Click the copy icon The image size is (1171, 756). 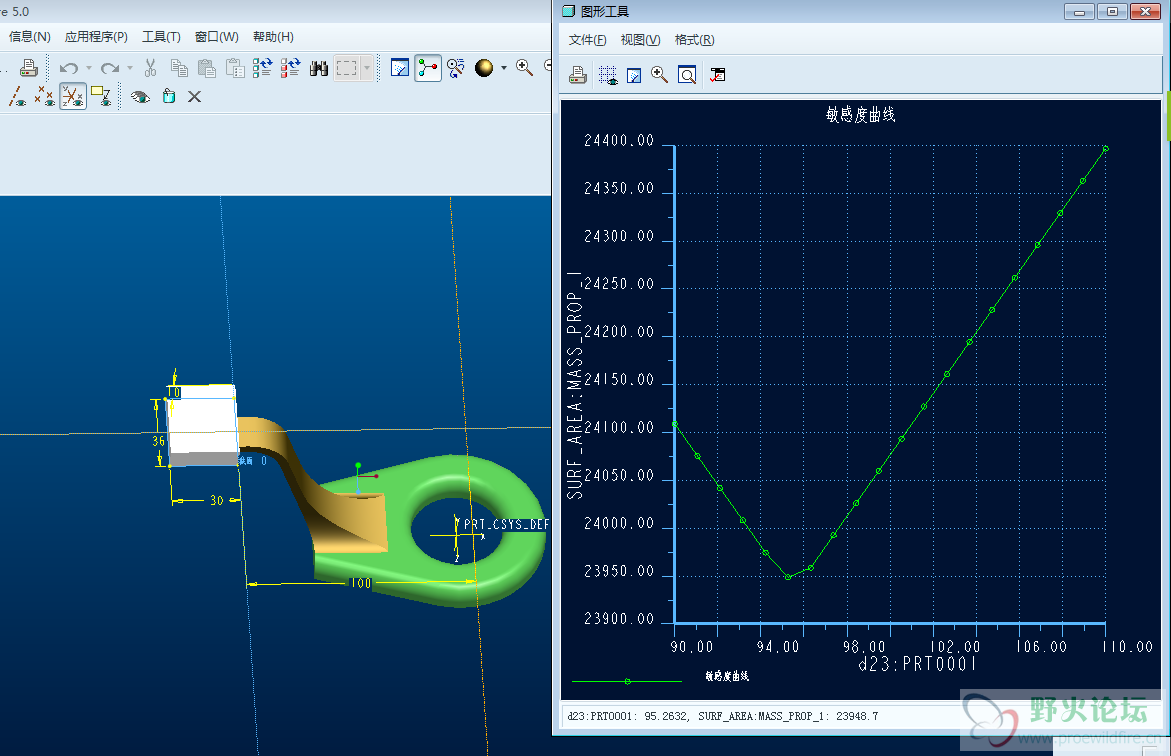click(179, 68)
